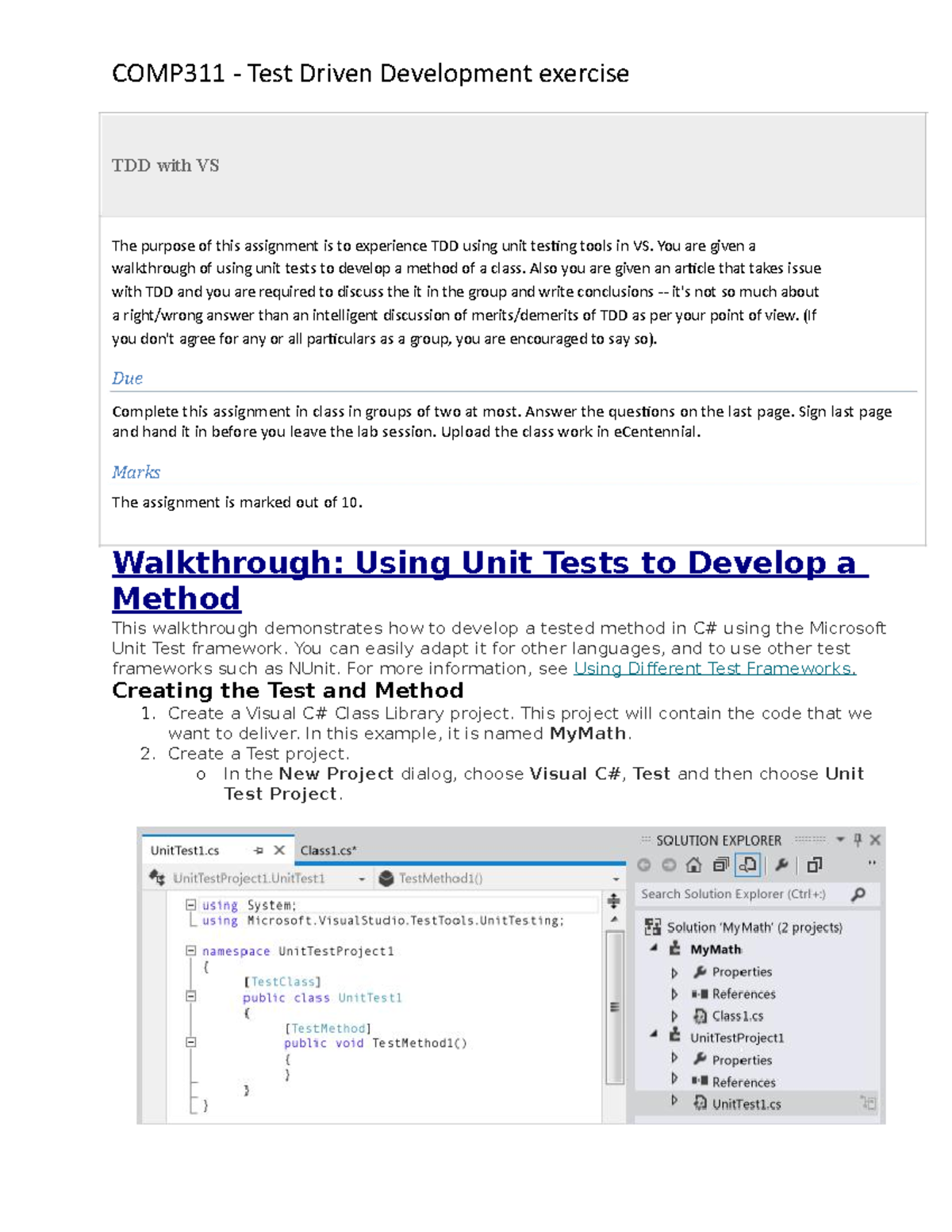952x1232 pixels.
Task: Click the search magnifier in Solution Explorer
Action: click(x=857, y=894)
